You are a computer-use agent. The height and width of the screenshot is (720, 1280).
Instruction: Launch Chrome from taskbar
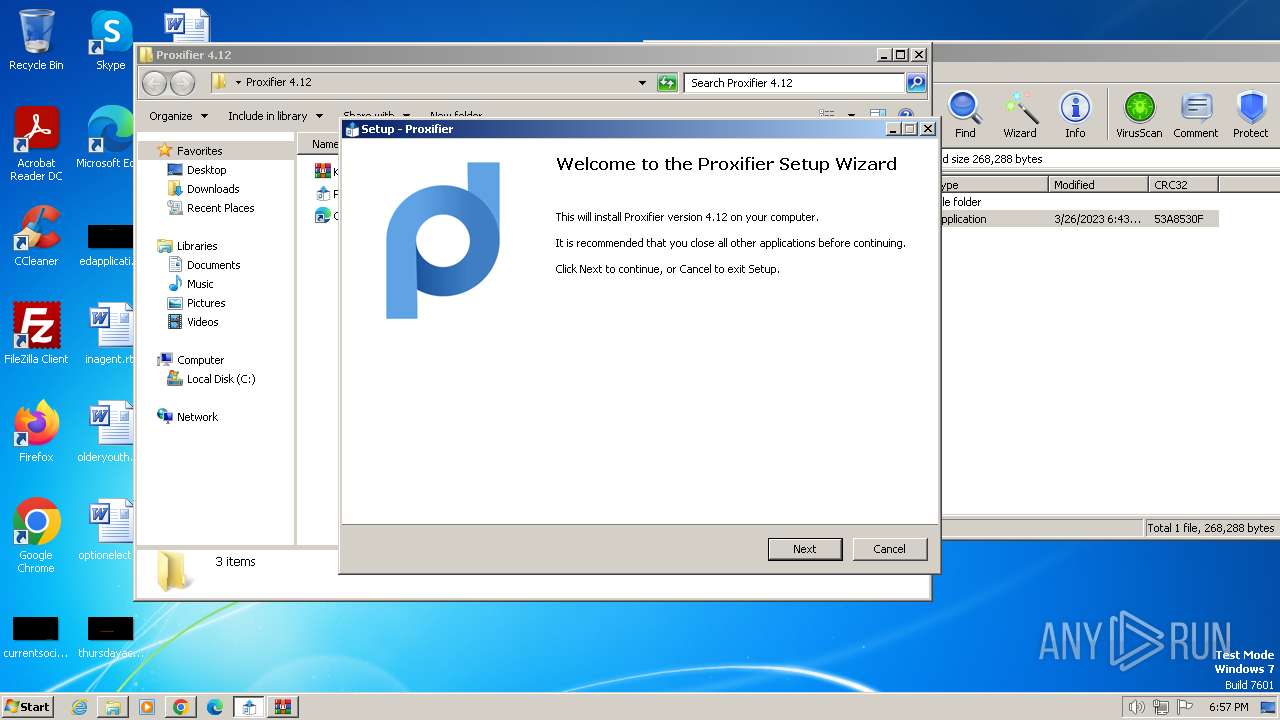(x=181, y=707)
